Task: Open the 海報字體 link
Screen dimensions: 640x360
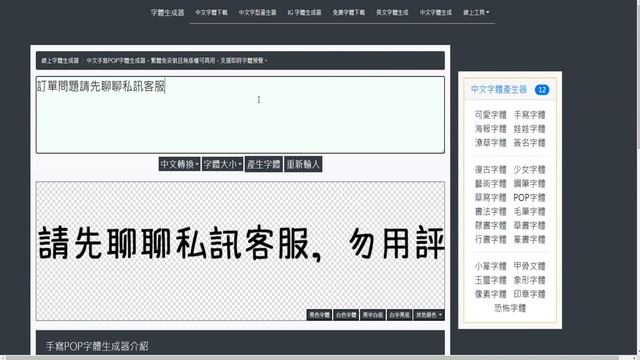Action: point(490,129)
